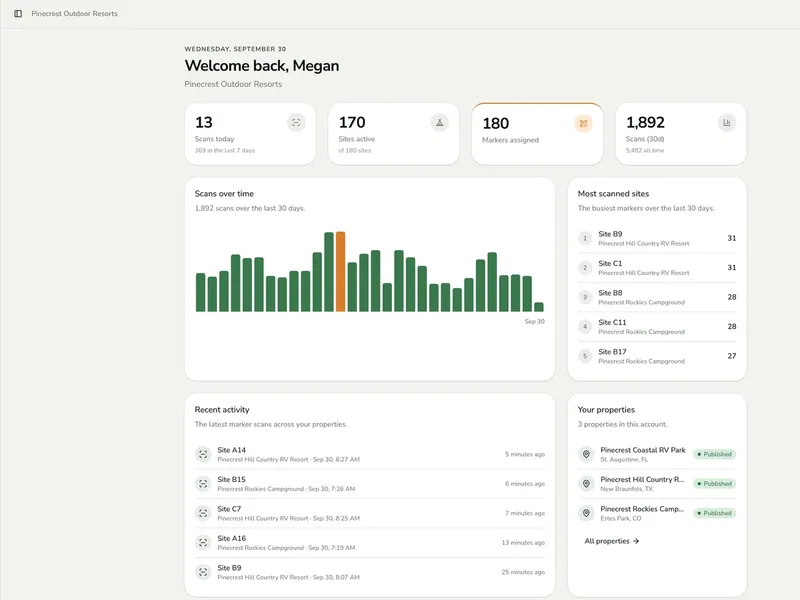Click the Markers assigned QR icon
The width and height of the screenshot is (800, 600).
point(583,123)
